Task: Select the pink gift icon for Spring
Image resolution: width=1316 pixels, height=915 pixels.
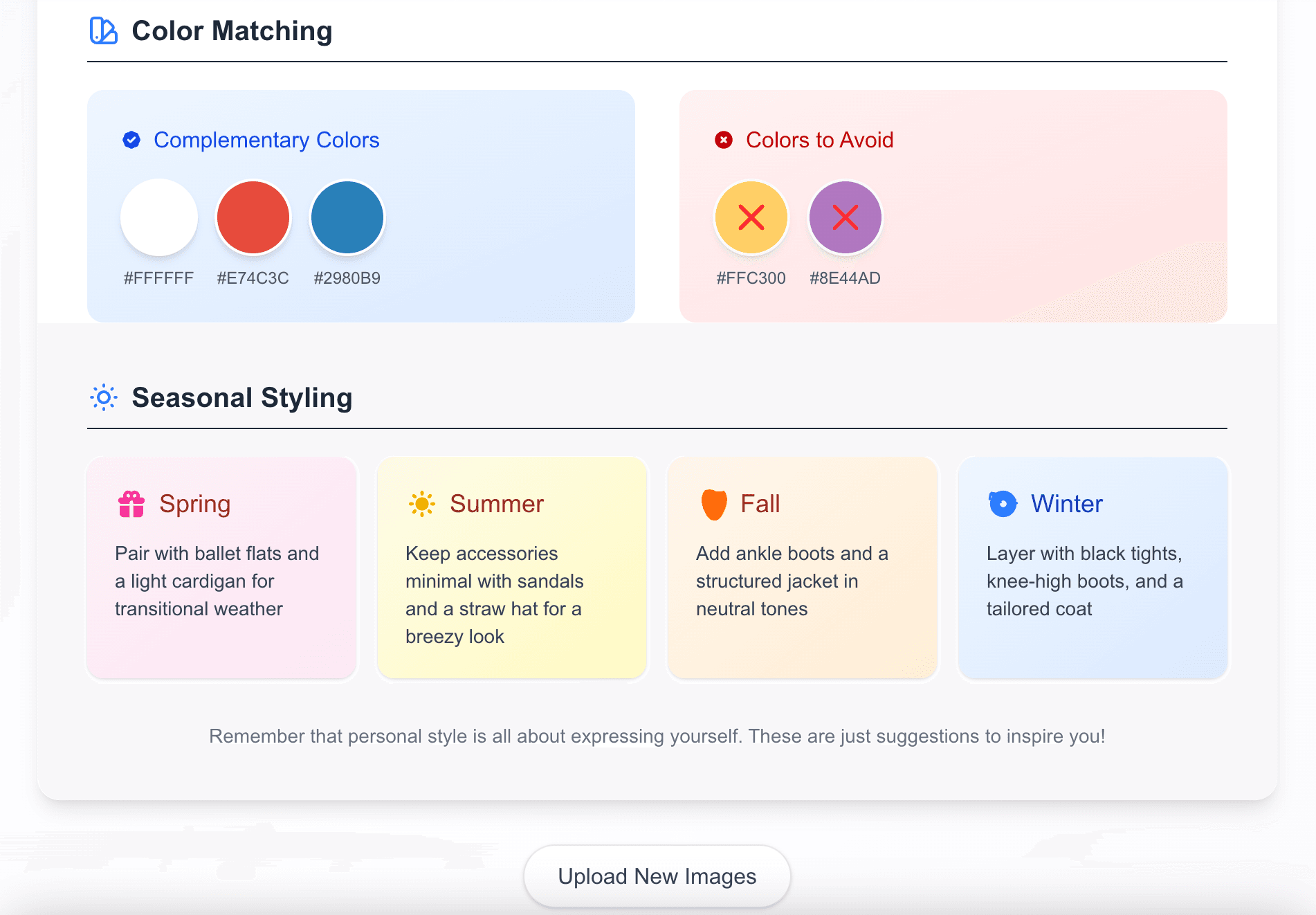Action: point(131,503)
